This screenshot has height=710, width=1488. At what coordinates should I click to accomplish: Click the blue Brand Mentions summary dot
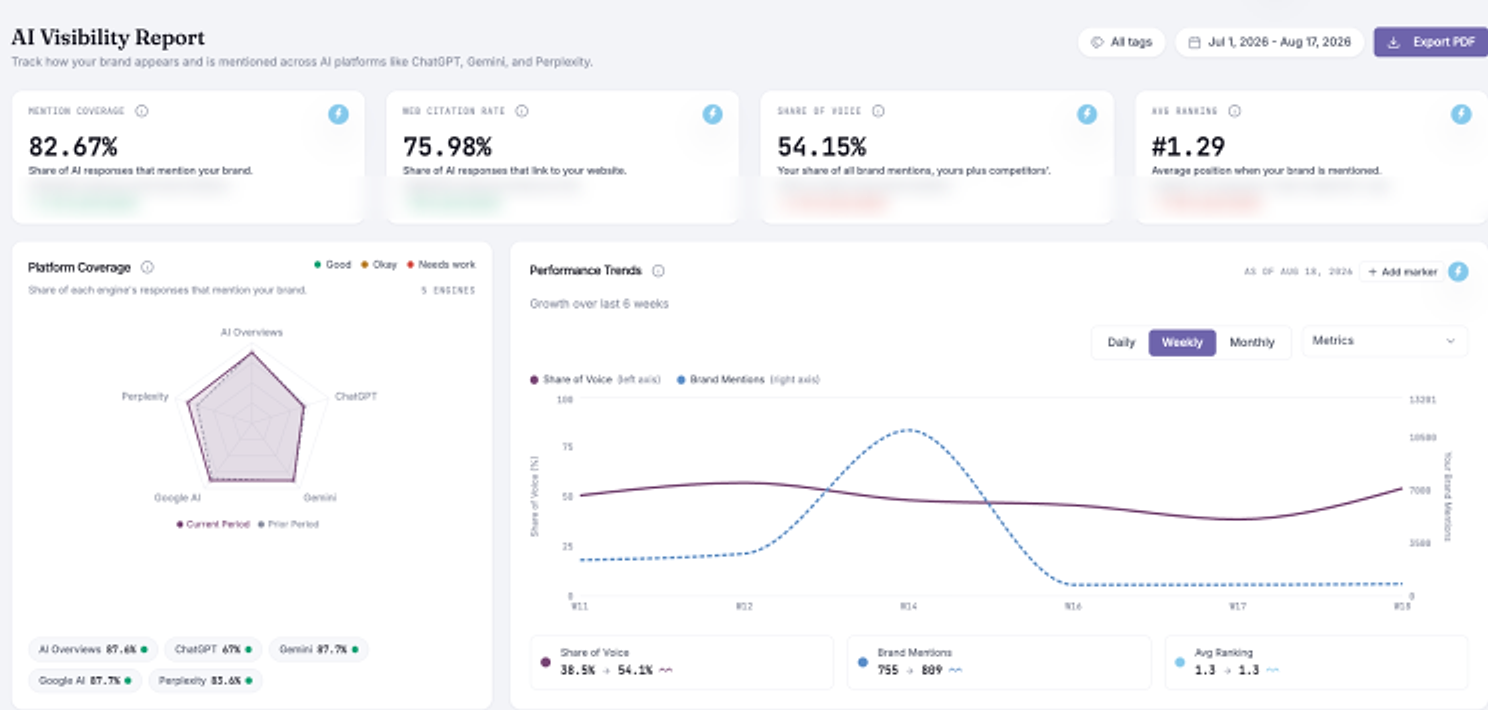point(862,662)
